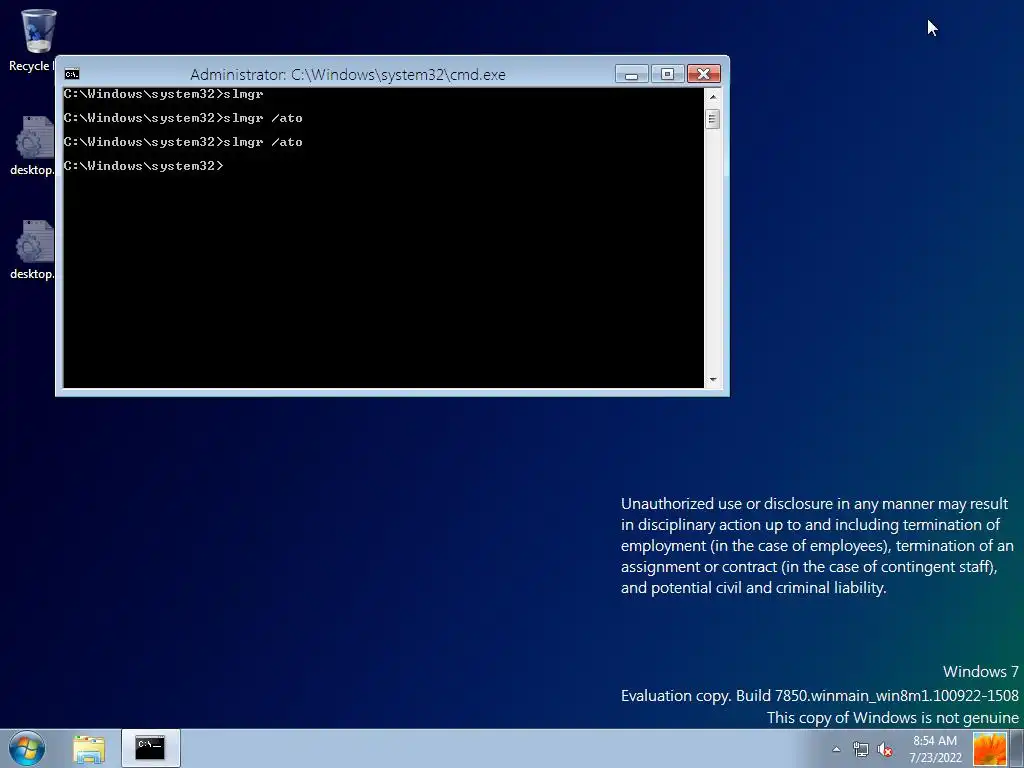Click the Show desktop strip
1024x768 pixels.
click(x=1017, y=749)
